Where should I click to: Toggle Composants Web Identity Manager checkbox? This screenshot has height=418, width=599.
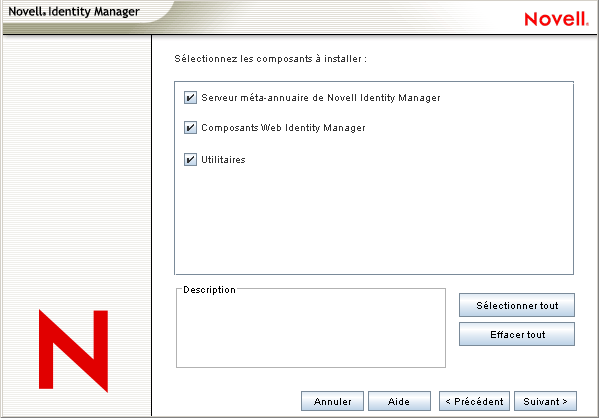pyautogui.click(x=190, y=127)
